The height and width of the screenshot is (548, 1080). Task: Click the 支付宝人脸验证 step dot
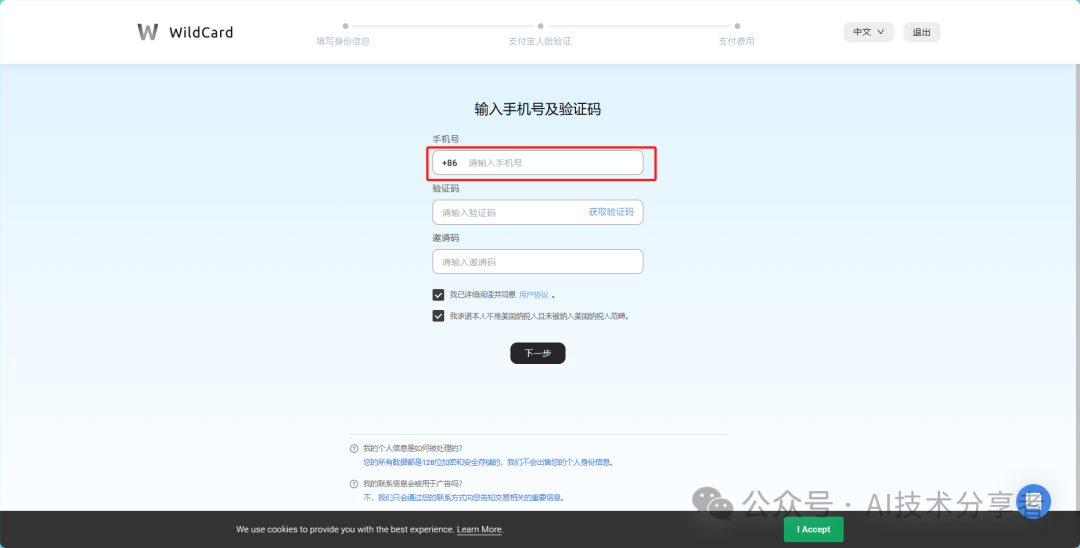point(540,27)
